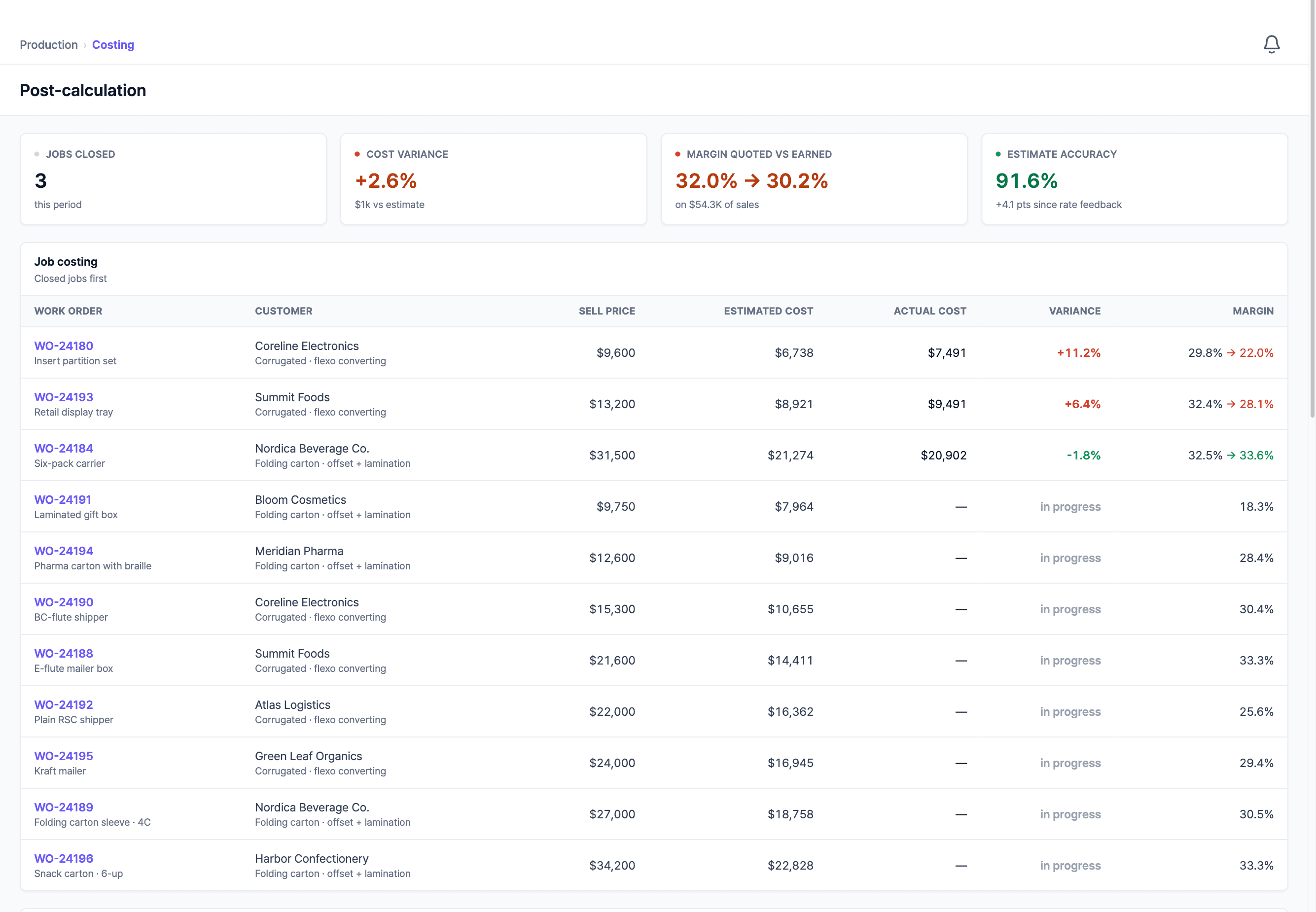The height and width of the screenshot is (912, 1316).
Task: Open work order WO-24195
Action: [x=64, y=756]
